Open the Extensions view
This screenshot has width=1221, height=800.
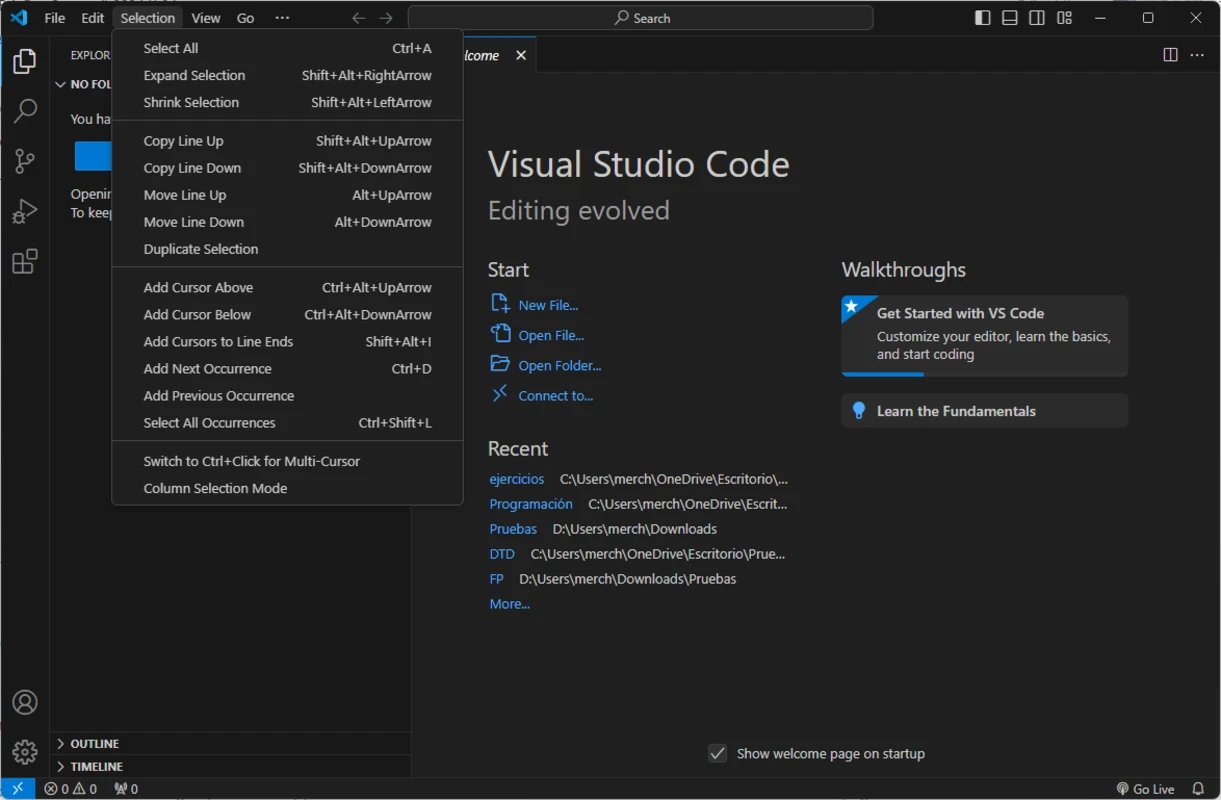tap(25, 262)
